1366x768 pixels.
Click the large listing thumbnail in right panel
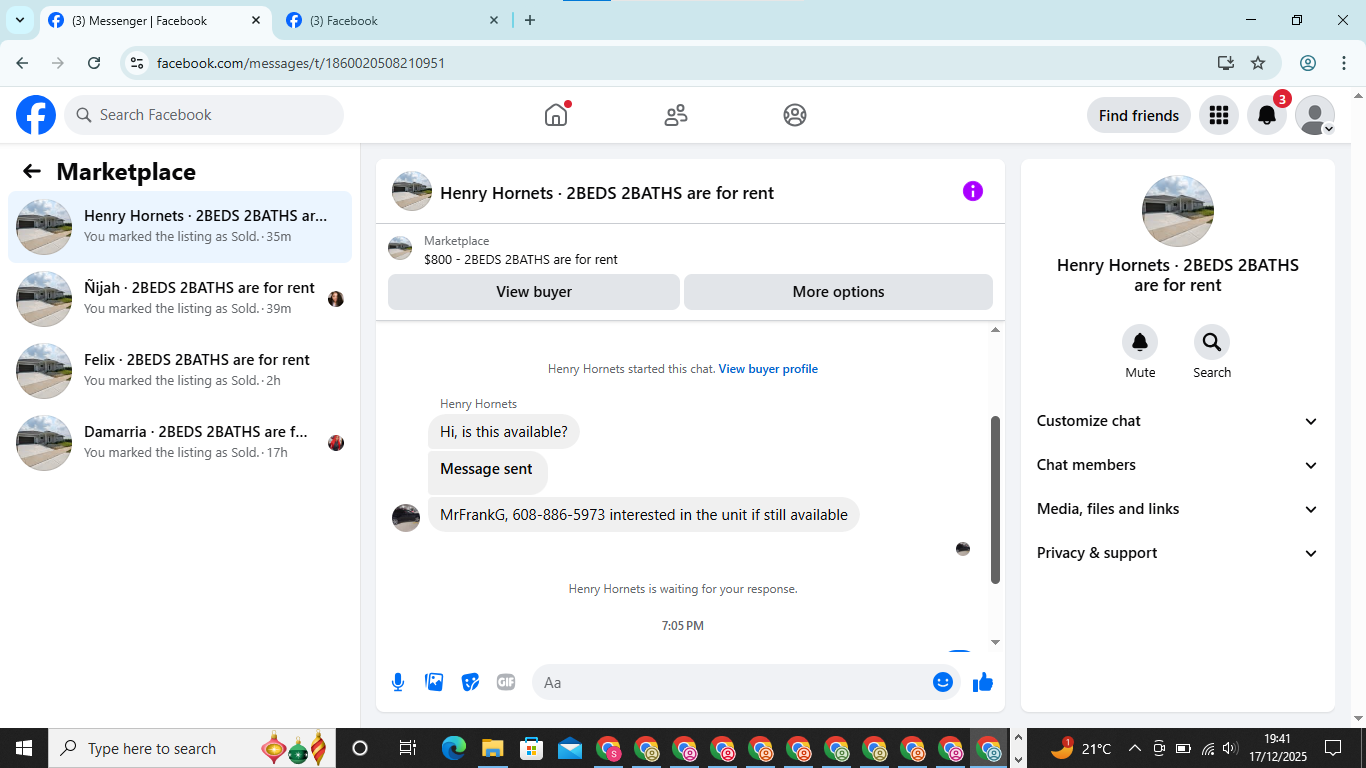click(x=1178, y=211)
